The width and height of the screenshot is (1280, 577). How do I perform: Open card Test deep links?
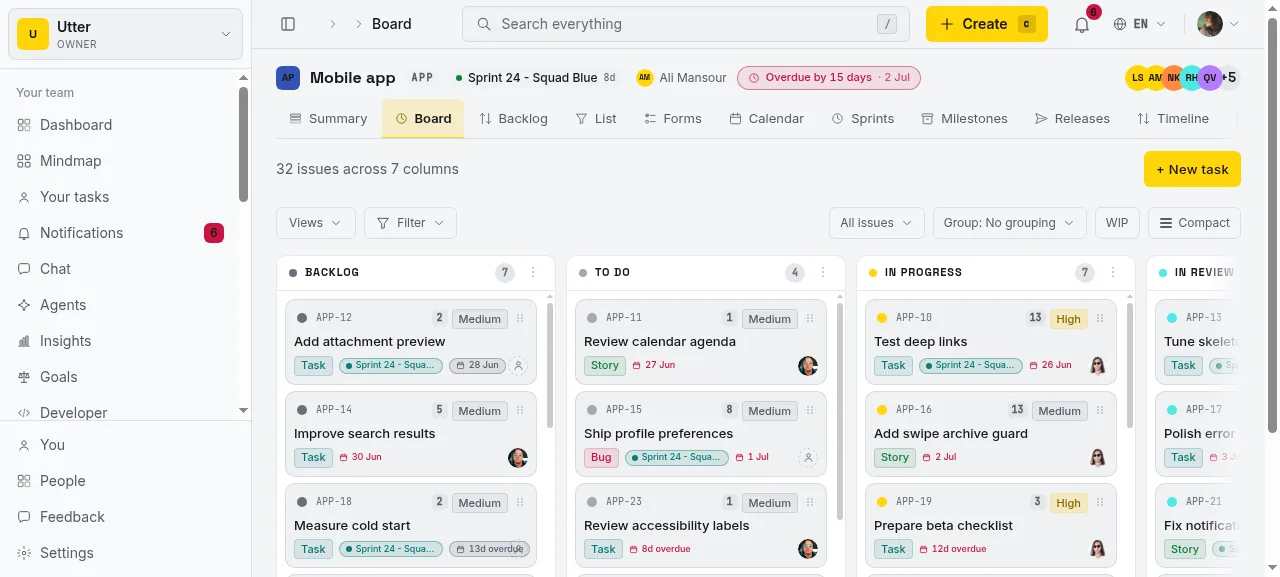[921, 342]
